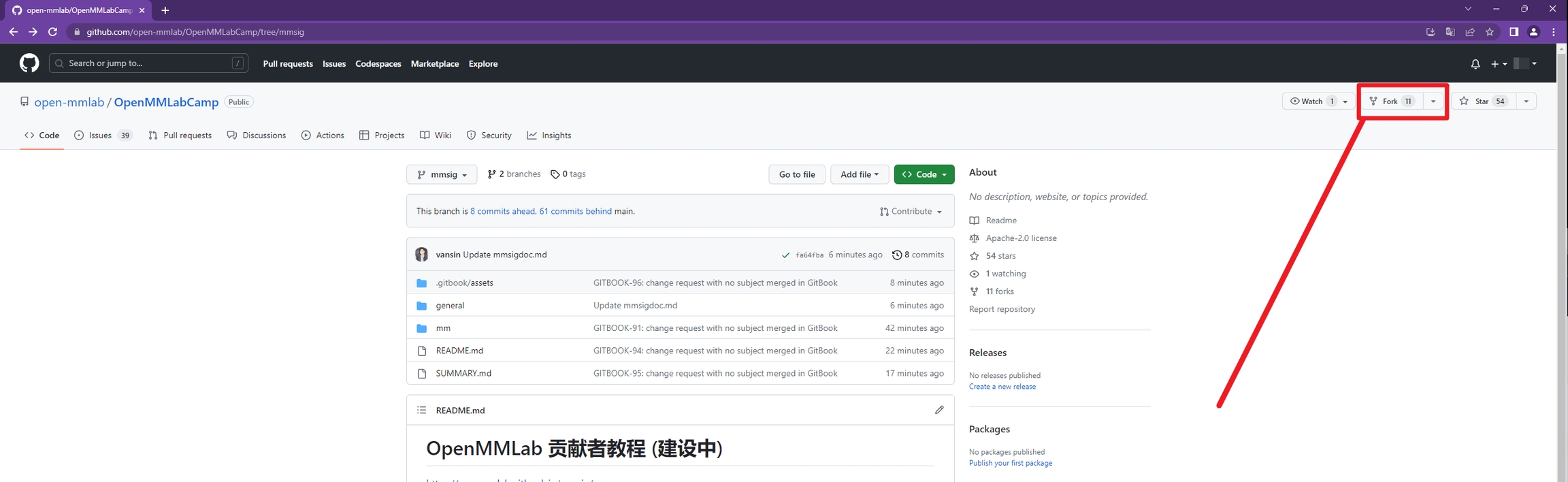
Task: Click the pencil icon to edit README.md
Action: coord(939,410)
